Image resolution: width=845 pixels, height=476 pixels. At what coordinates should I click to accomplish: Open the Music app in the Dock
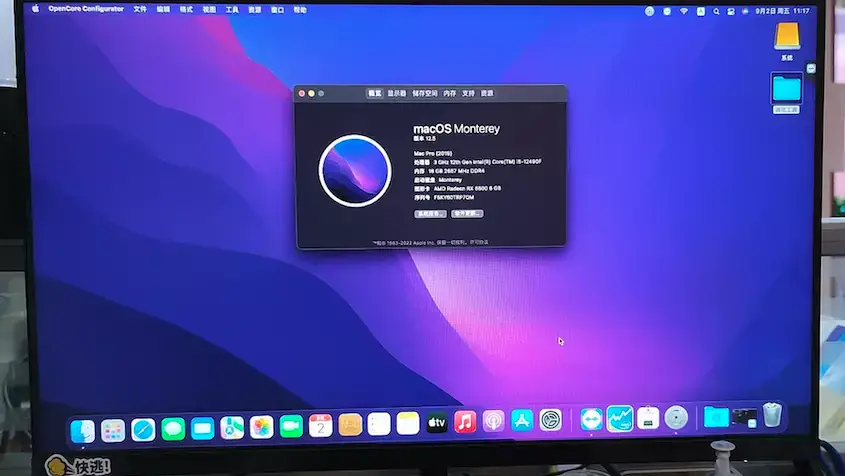point(465,422)
